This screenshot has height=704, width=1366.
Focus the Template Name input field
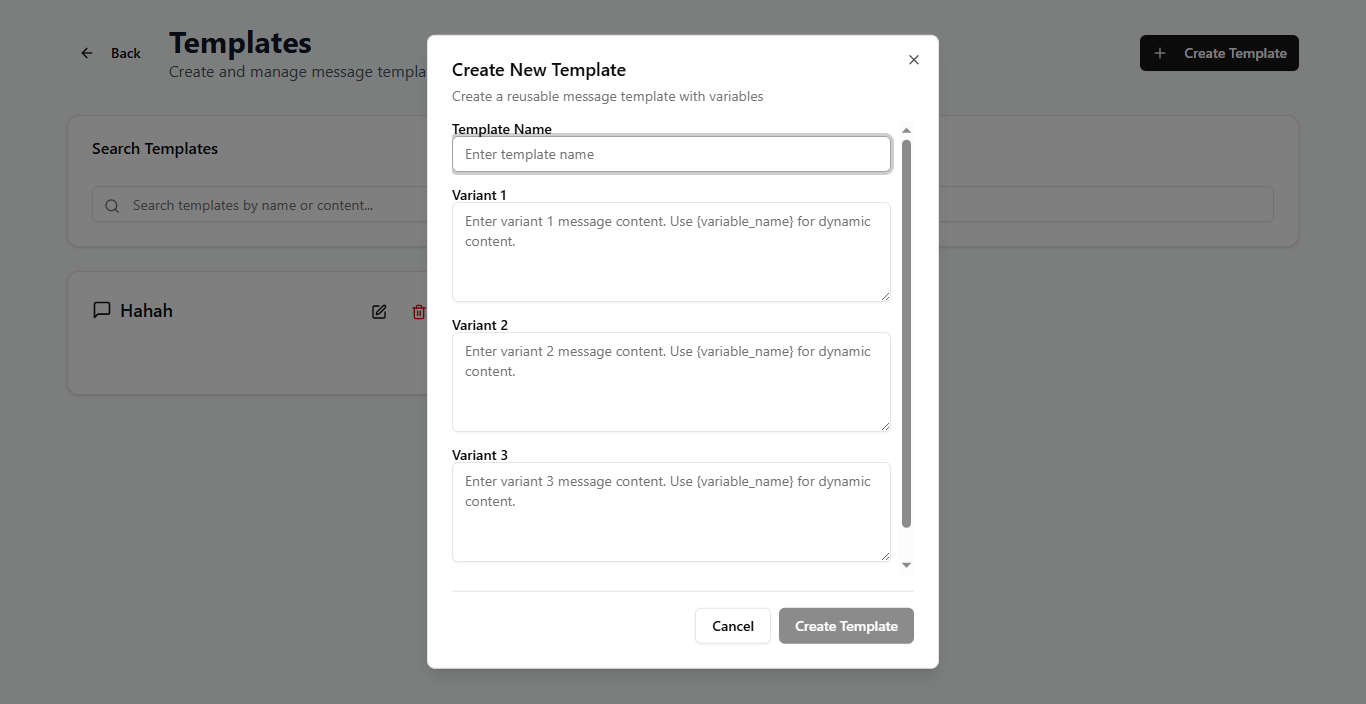671,154
